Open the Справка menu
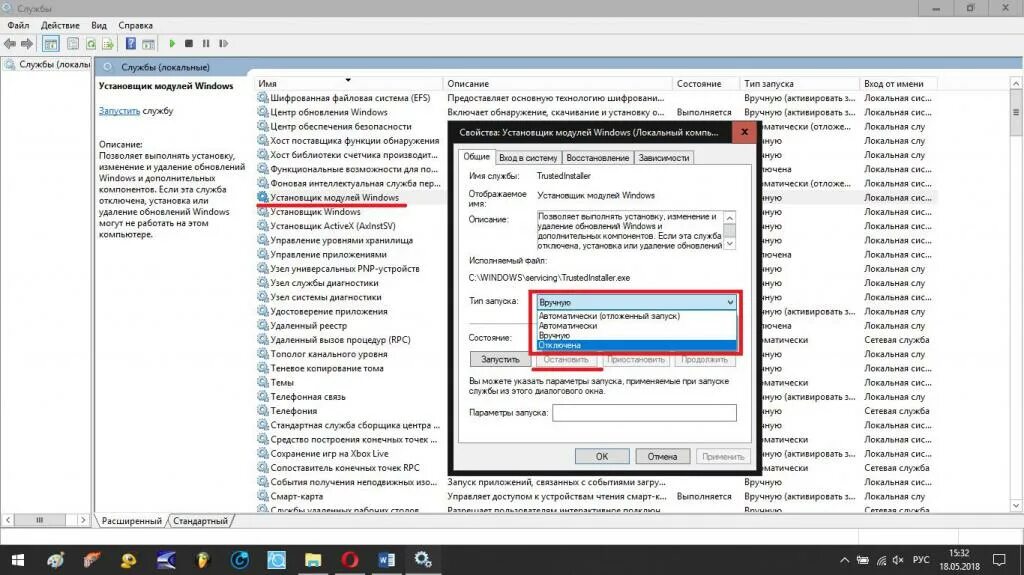 tap(135, 25)
